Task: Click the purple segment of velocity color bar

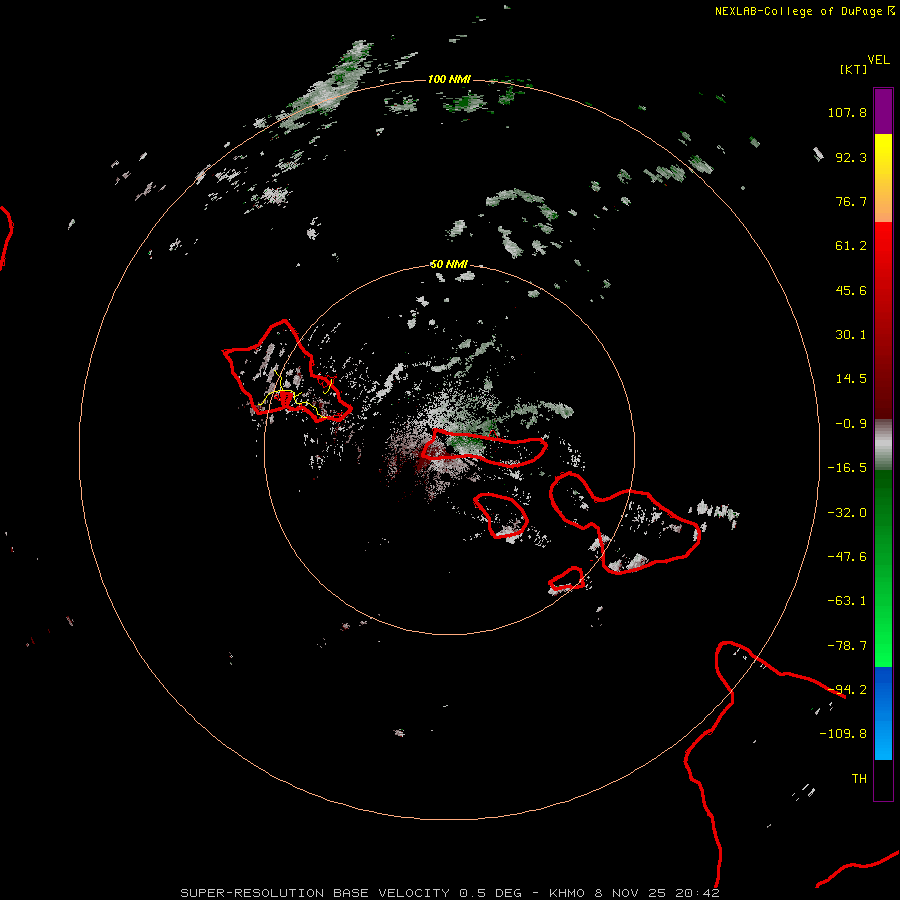Action: [883, 111]
